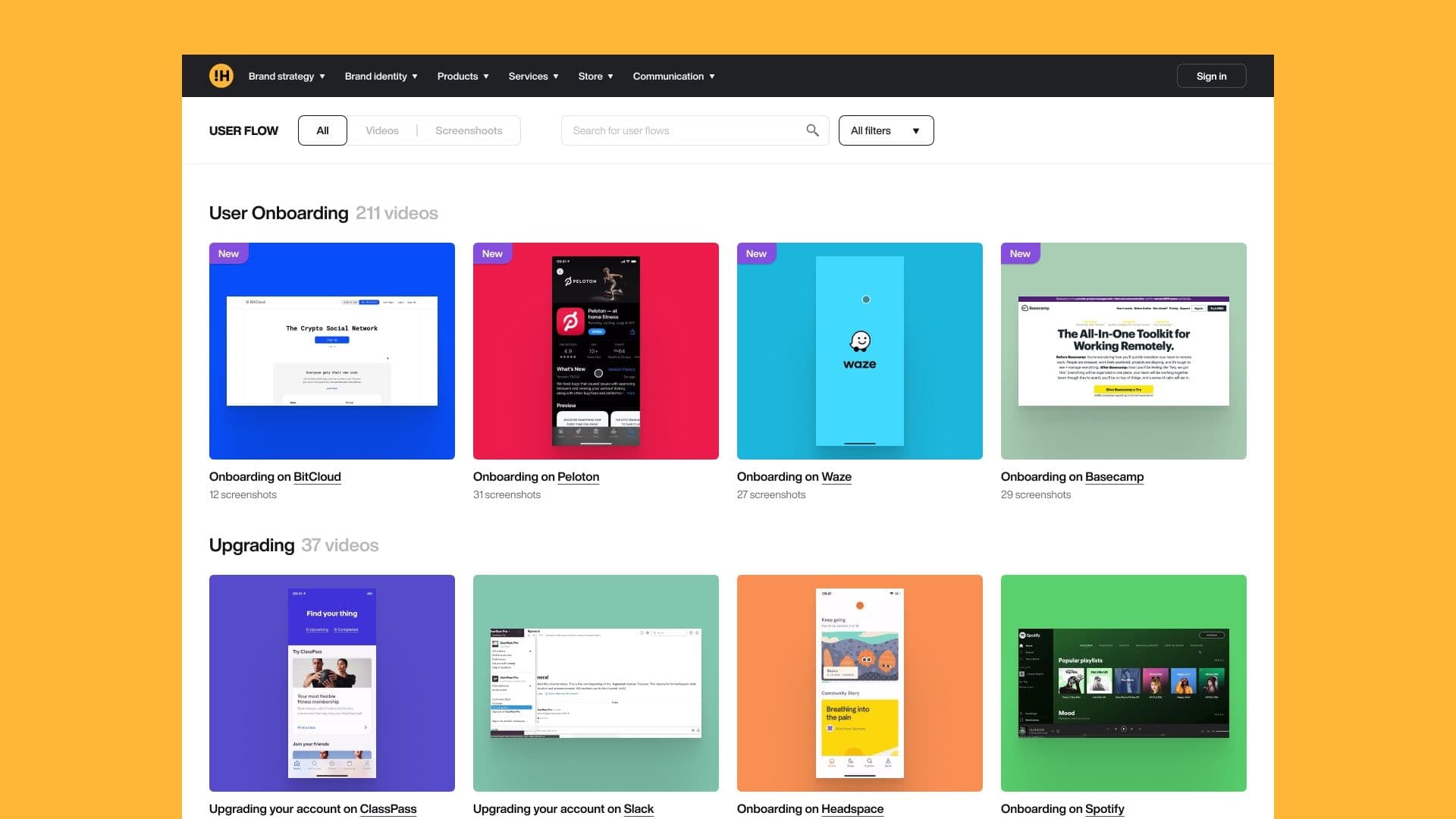Click the New badge on Basecamp card
1456x819 pixels.
tap(1020, 253)
